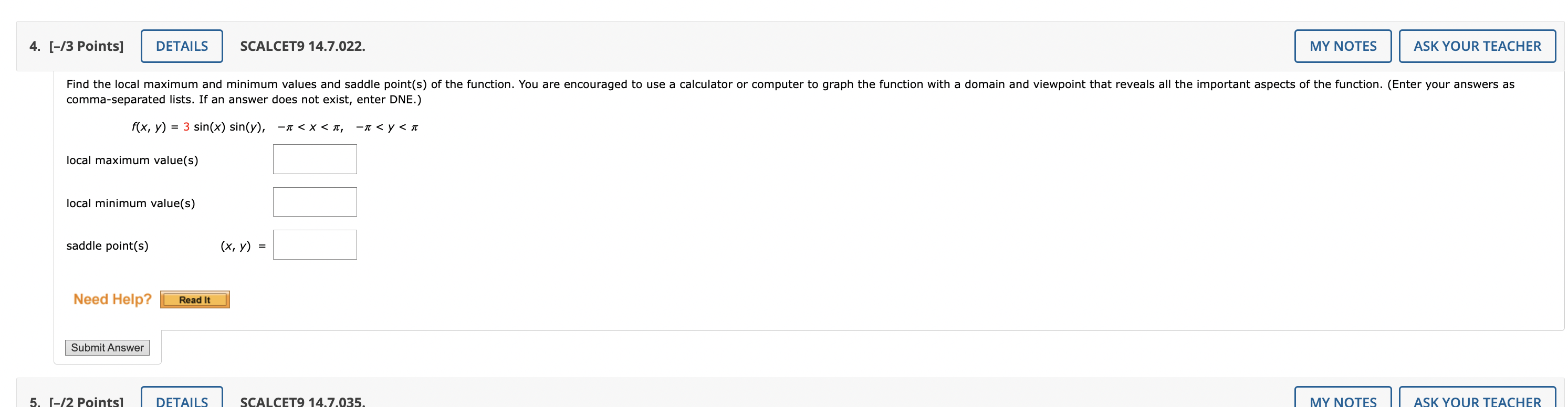
Task: Click the Need Help? label
Action: tap(112, 299)
